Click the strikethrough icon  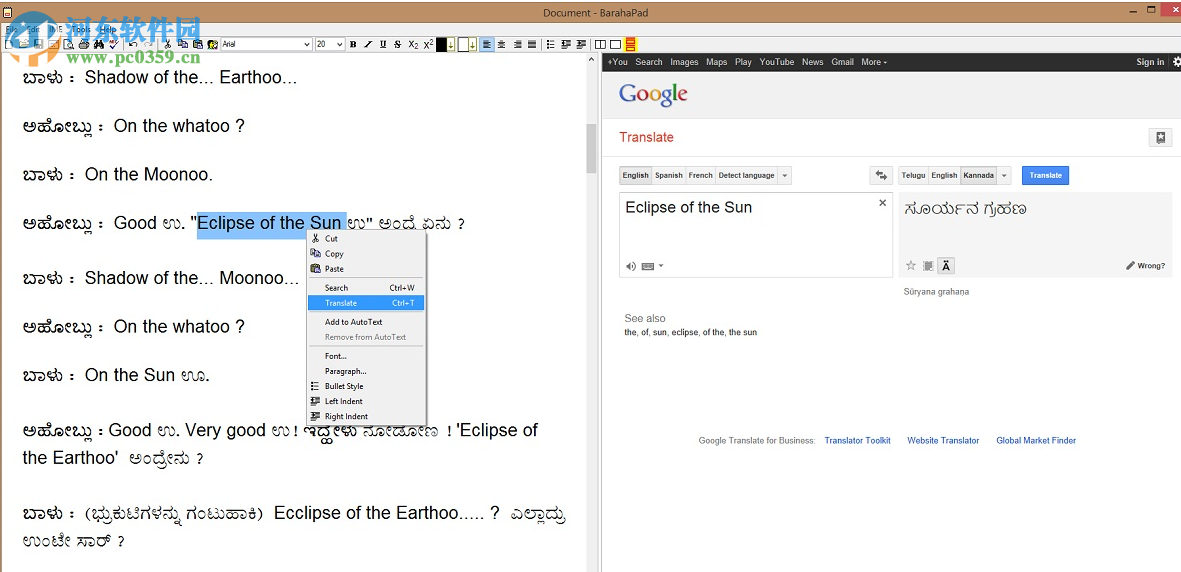click(398, 45)
